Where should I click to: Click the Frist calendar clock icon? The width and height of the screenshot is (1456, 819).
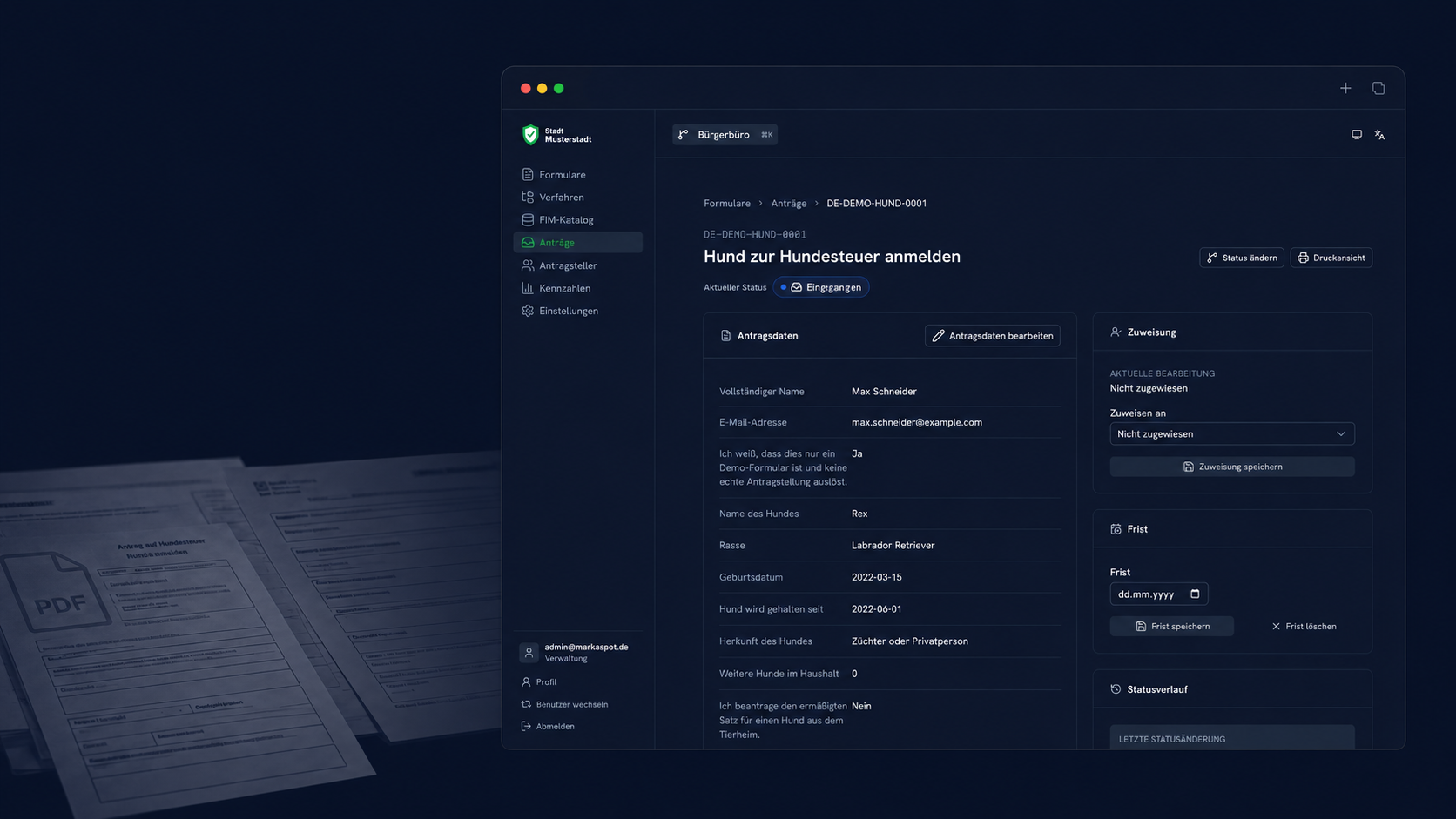pos(1116,528)
